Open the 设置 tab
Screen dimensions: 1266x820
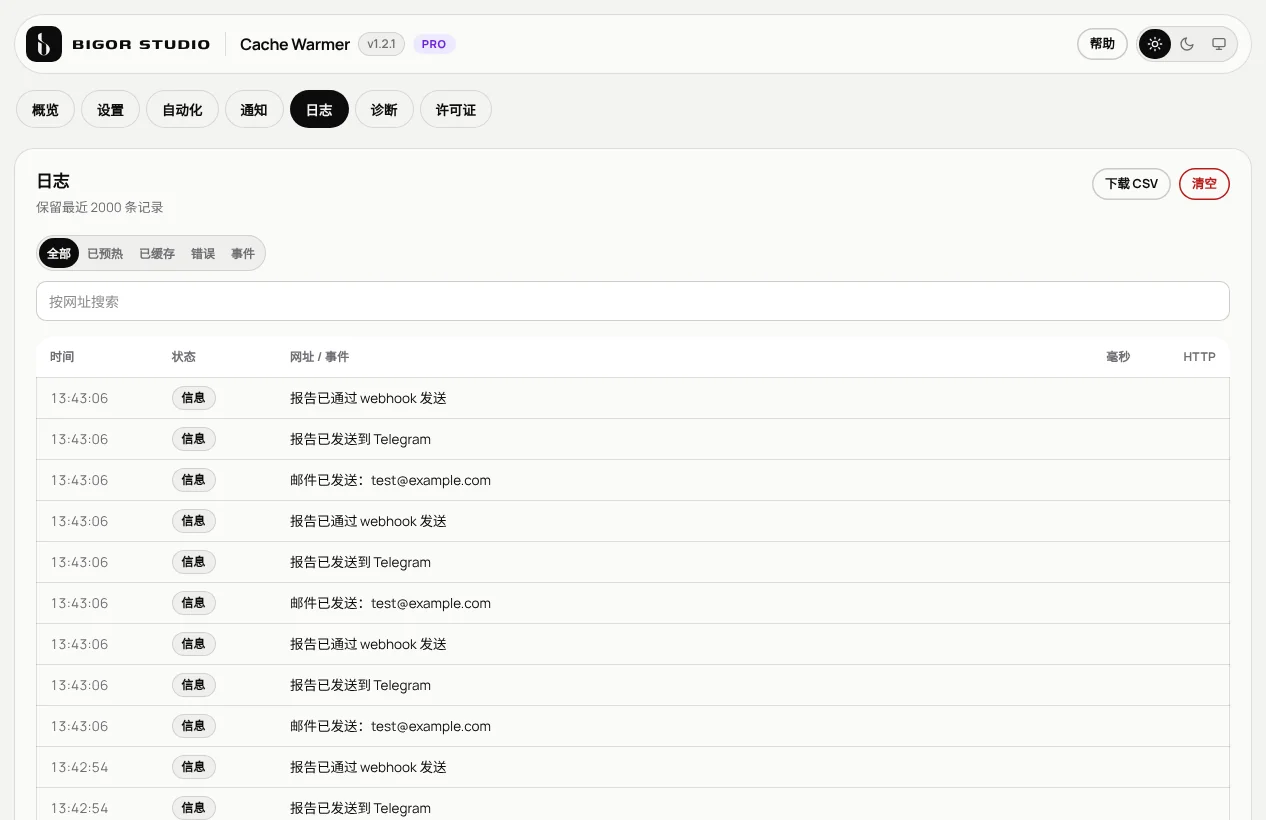(110, 110)
